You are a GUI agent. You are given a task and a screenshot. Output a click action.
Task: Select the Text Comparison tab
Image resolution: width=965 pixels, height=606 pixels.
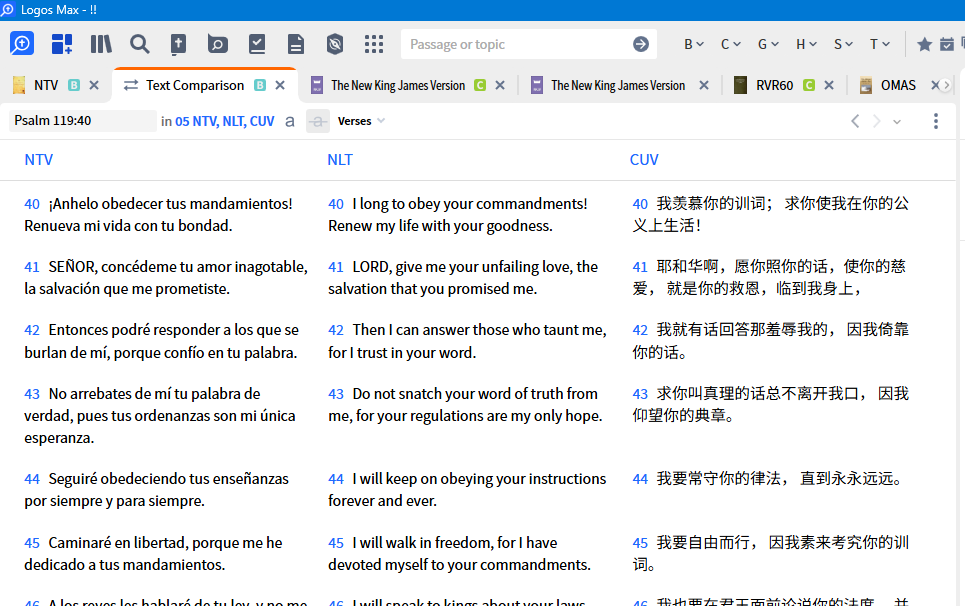click(x=194, y=86)
